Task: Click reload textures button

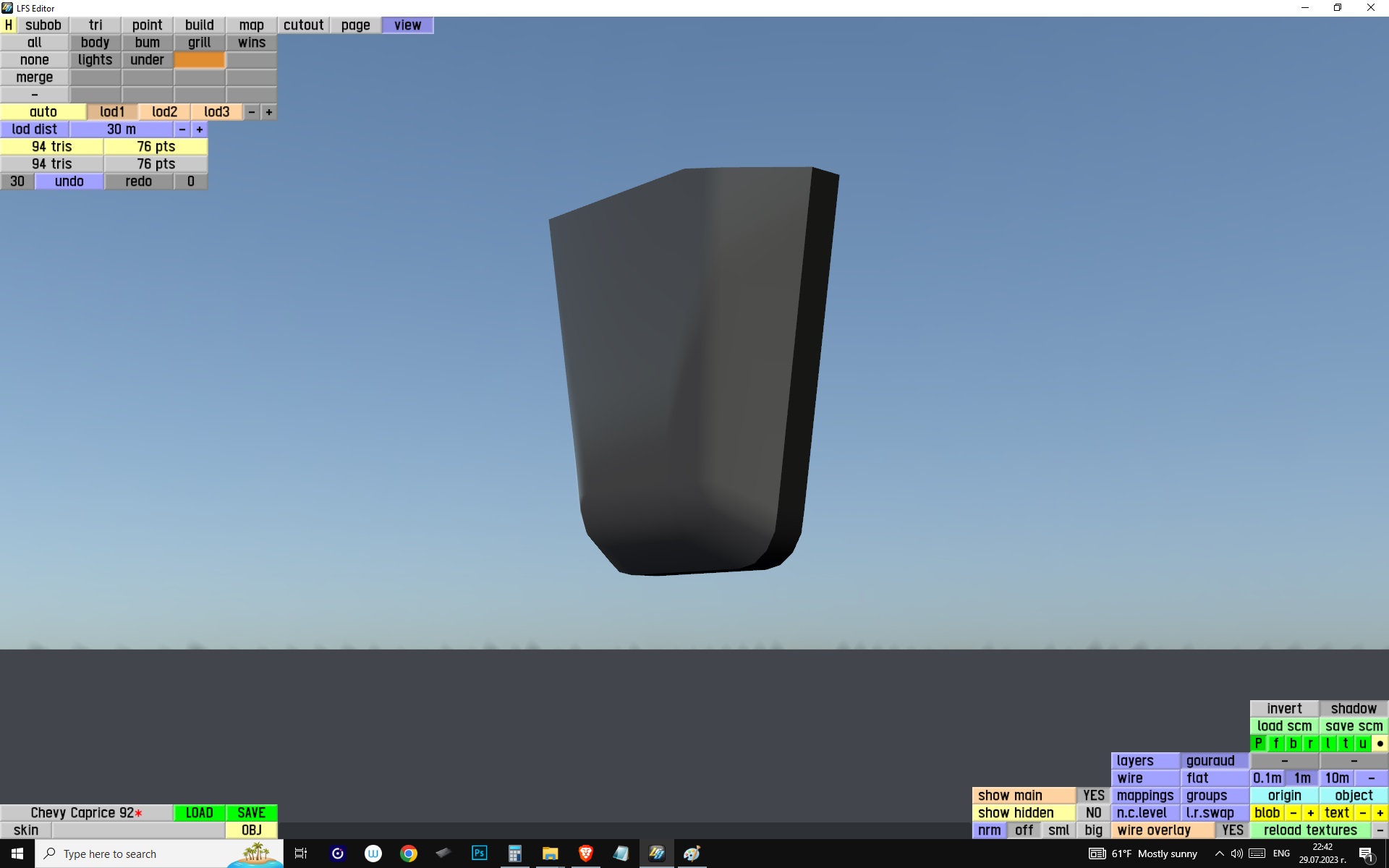Action: pos(1310,830)
